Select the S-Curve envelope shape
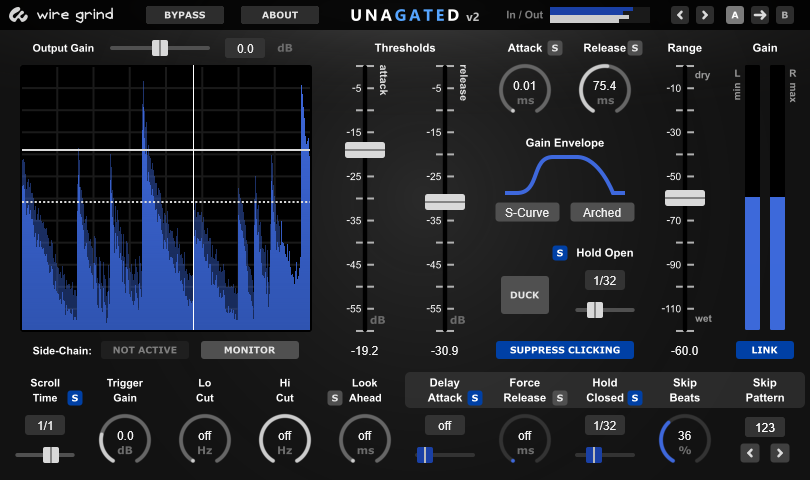This screenshot has height=480, width=810. [x=527, y=212]
